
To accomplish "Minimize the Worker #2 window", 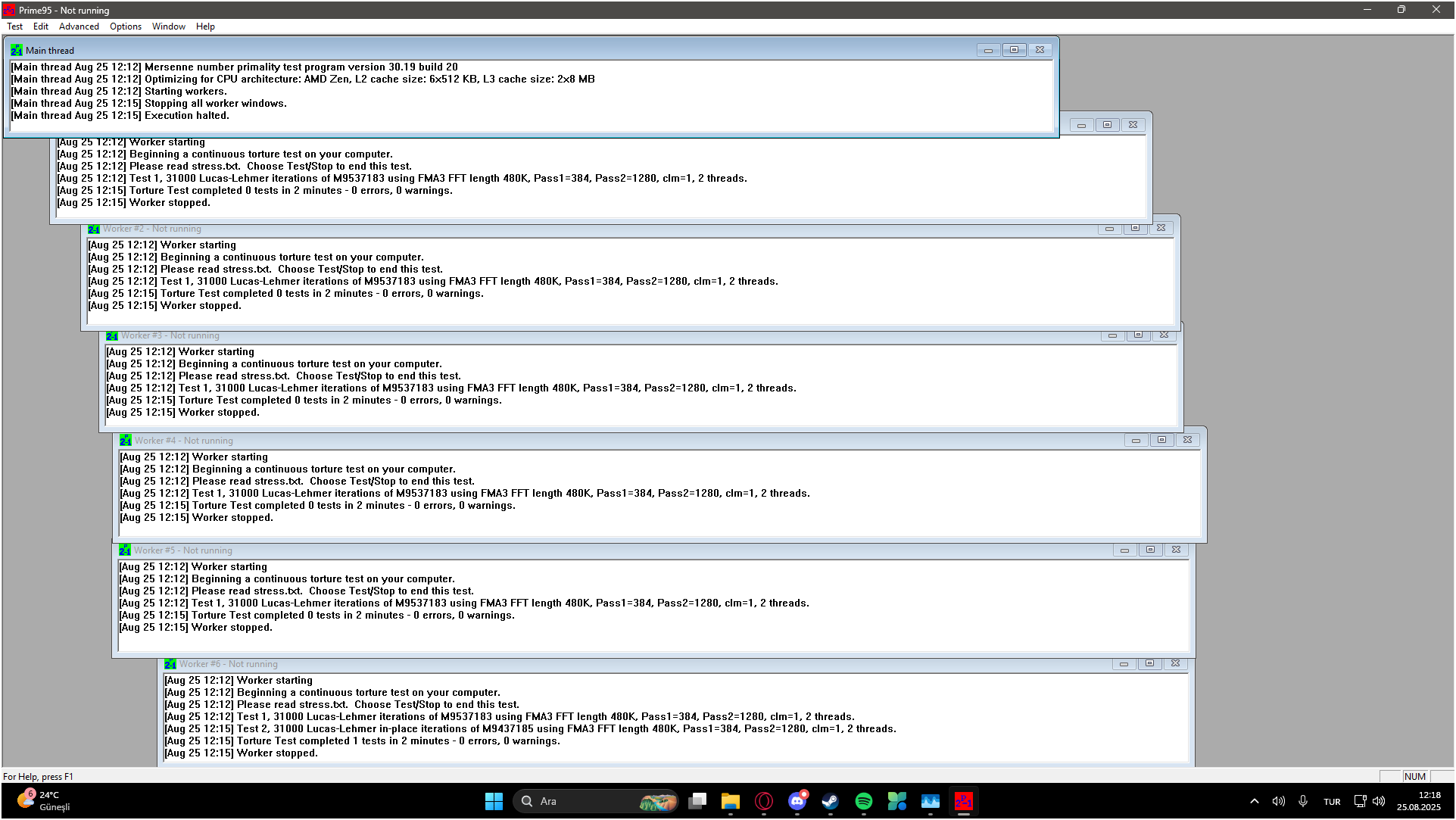I will pos(1109,228).
